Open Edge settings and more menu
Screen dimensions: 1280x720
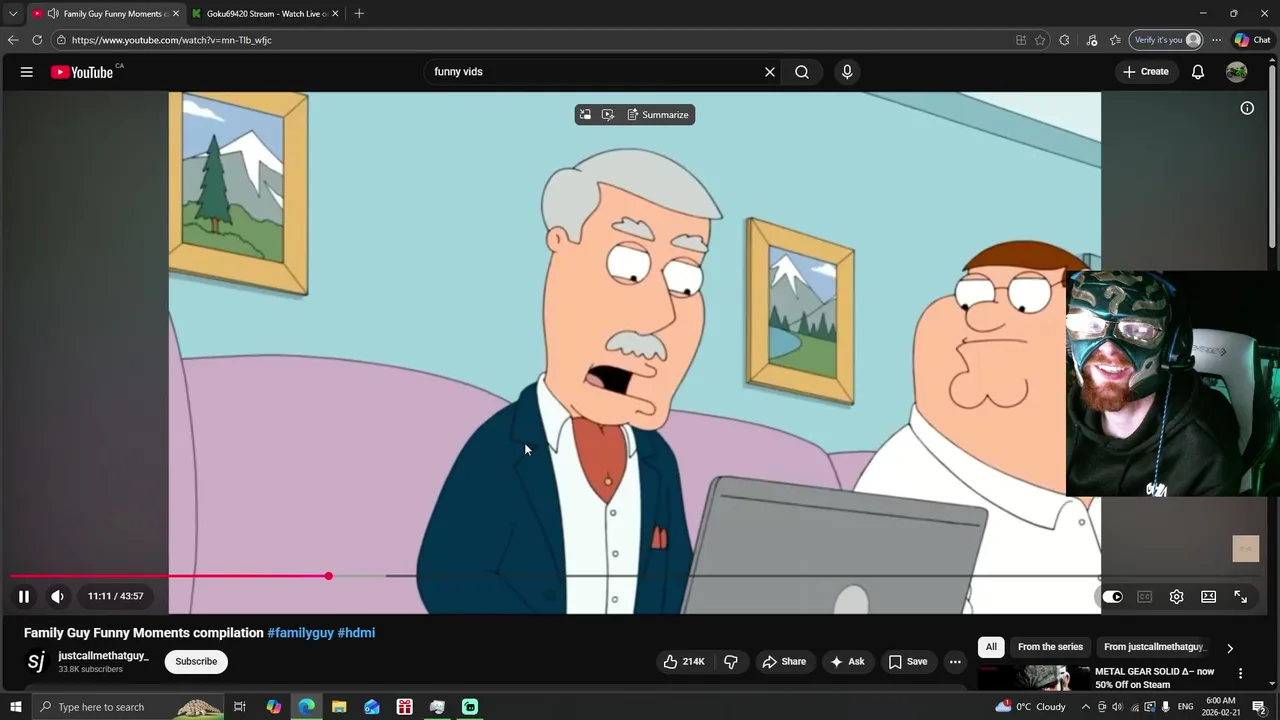tap(1216, 40)
